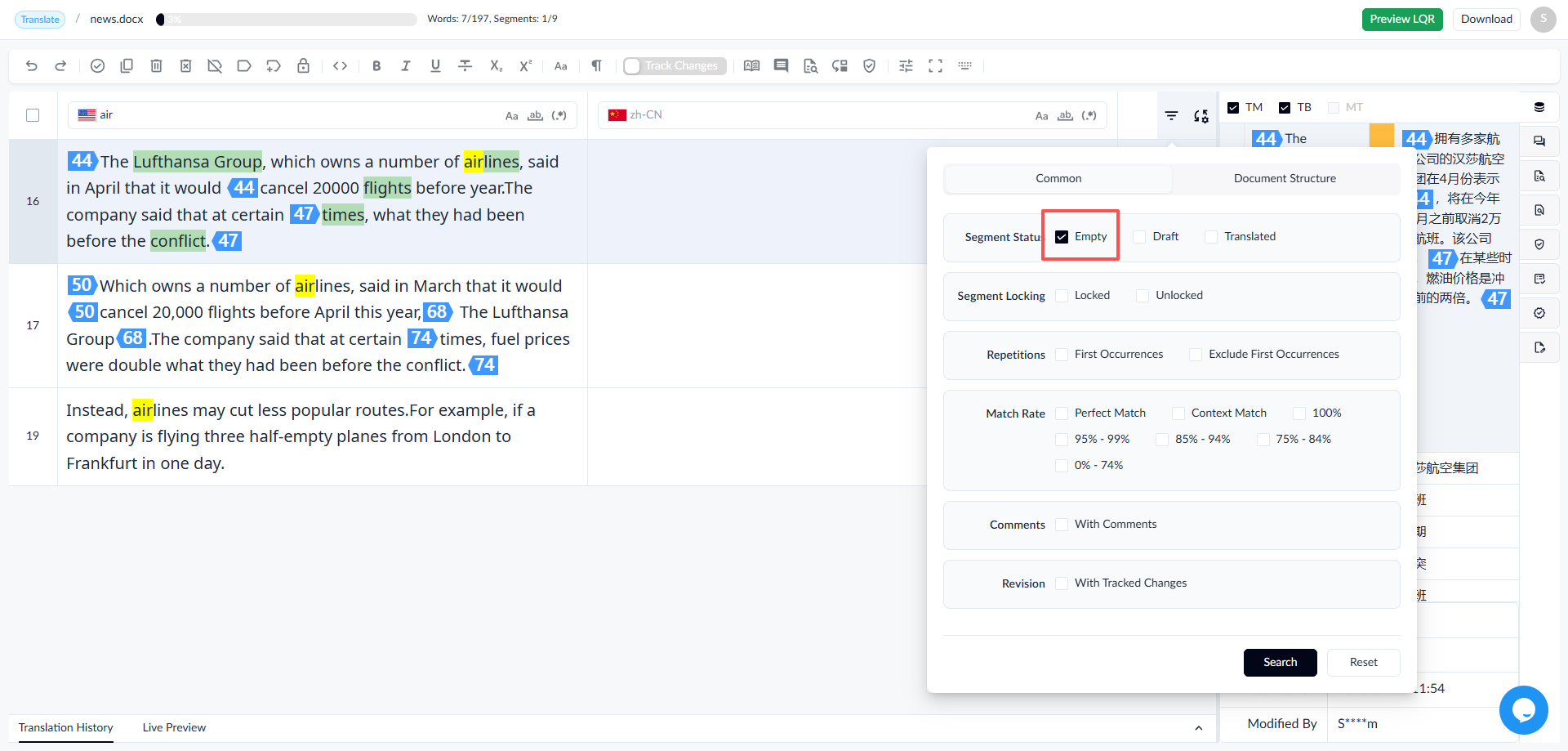Apply strikethrough formatting
Viewport: 1568px width, 751px height.
tap(465, 66)
